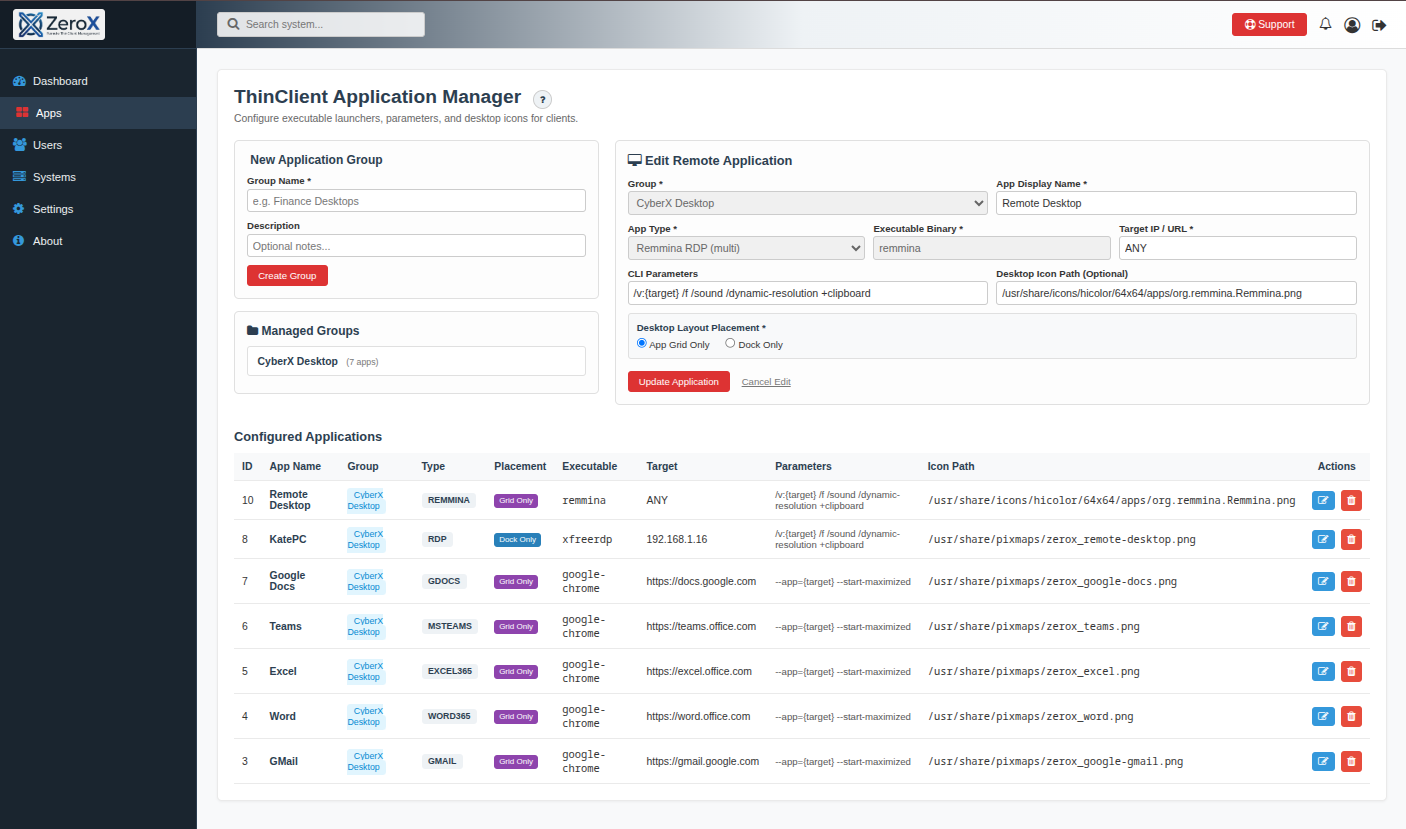1406x829 pixels.
Task: Open Apps in sidebar
Action: click(98, 113)
